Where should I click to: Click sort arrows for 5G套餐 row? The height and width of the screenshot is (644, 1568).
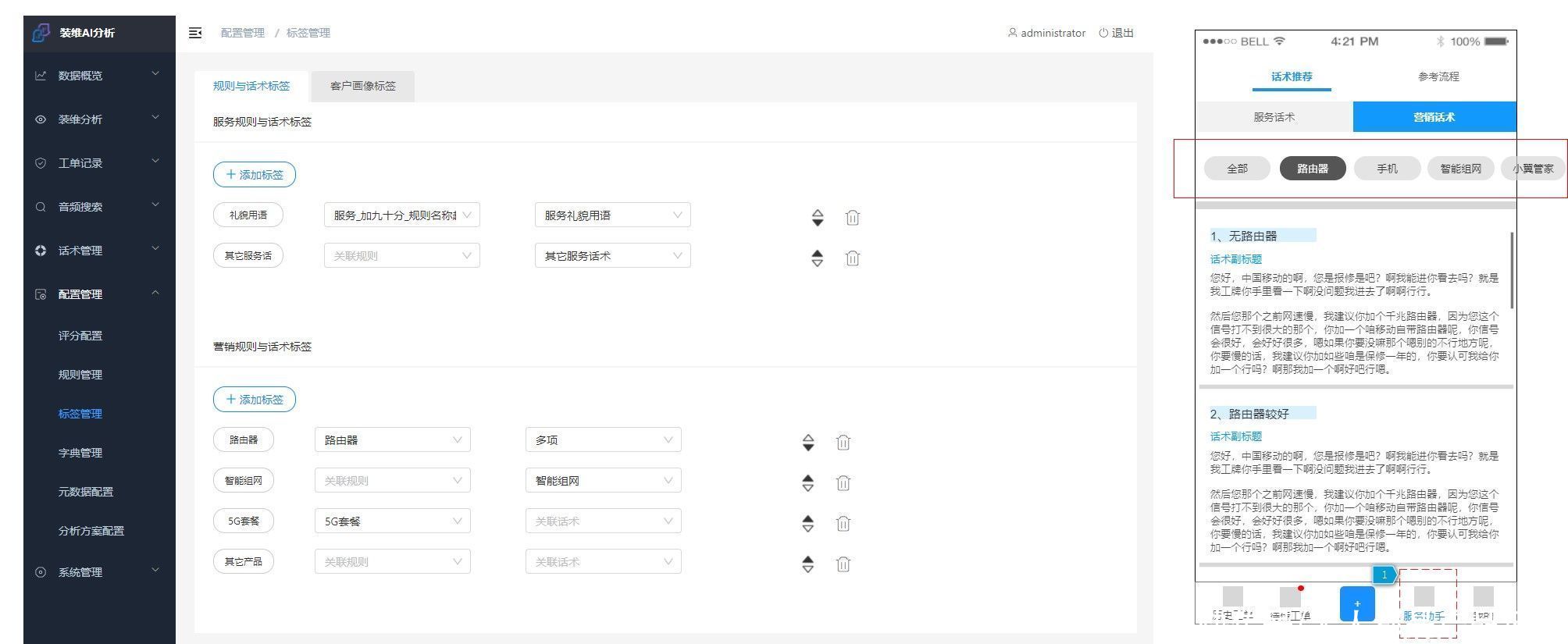pyautogui.click(x=808, y=524)
